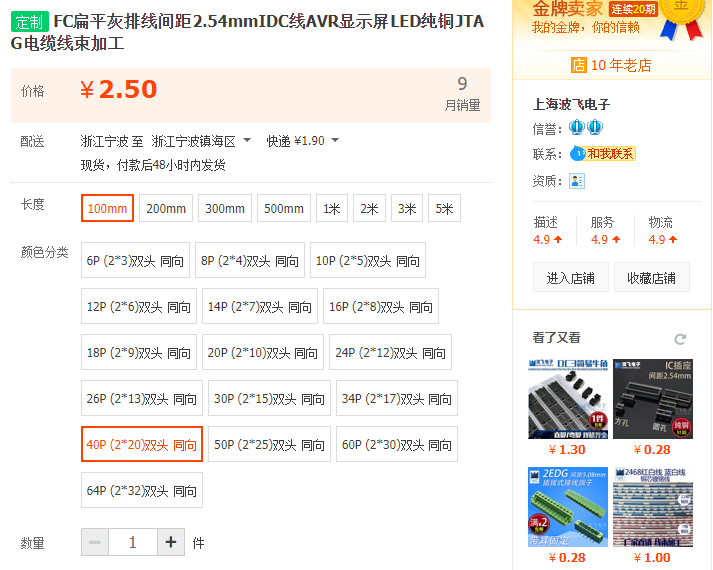Click the 服务 4.9 rating score
The width and height of the screenshot is (713, 570).
[605, 239]
